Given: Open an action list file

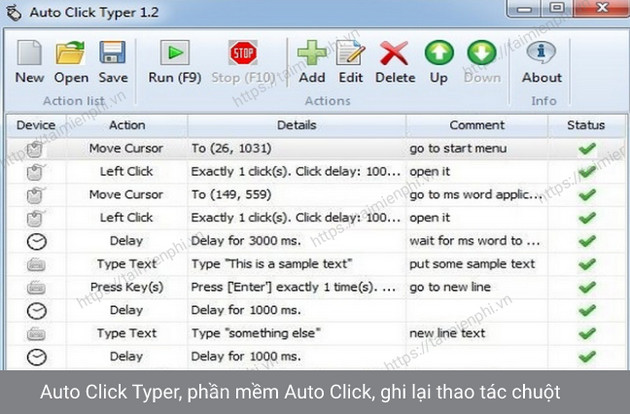Looking at the screenshot, I should coord(71,62).
